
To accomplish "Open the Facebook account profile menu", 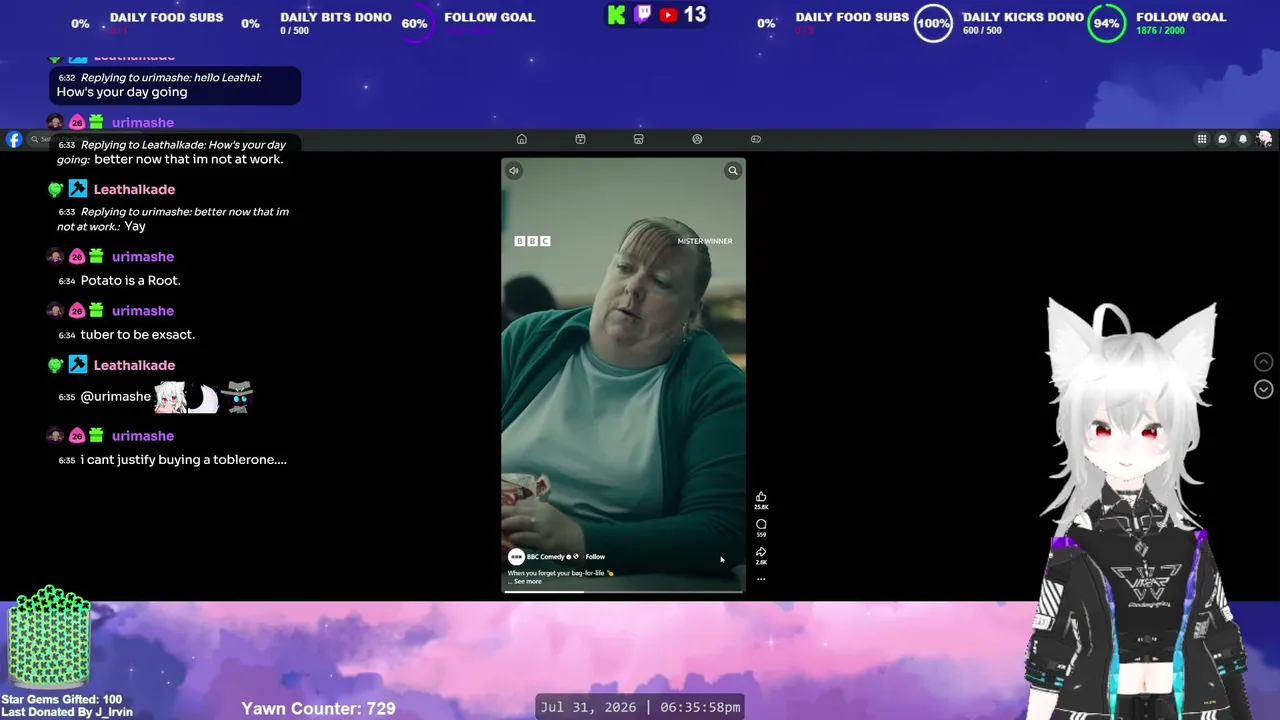I will click(x=1264, y=139).
